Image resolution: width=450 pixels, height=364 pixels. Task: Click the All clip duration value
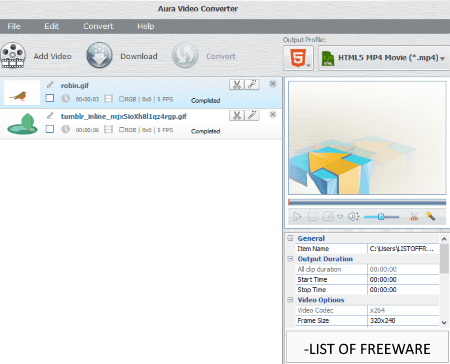coord(403,269)
